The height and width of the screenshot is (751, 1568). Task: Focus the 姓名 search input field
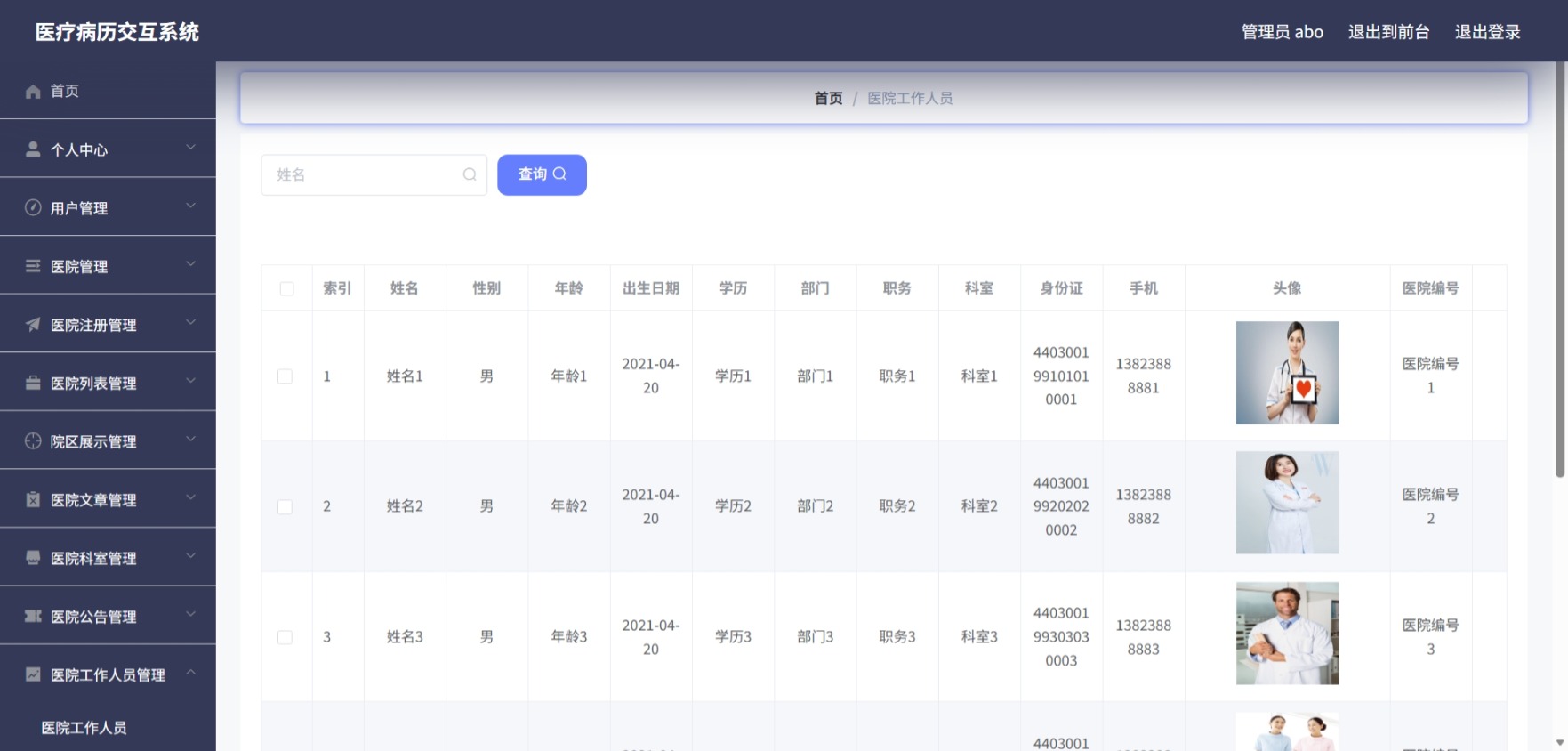(x=374, y=174)
